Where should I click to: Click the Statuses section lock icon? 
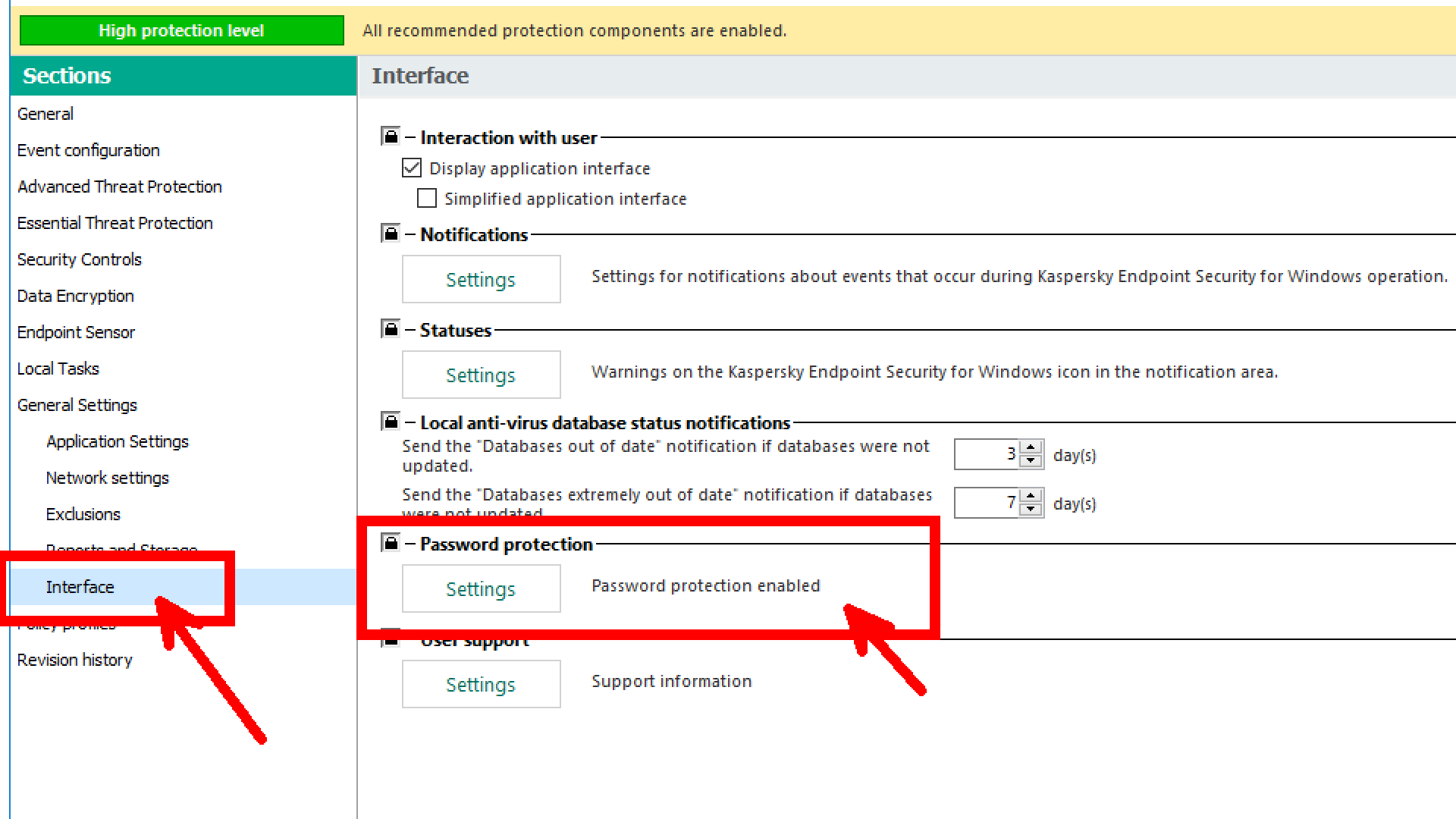click(391, 329)
